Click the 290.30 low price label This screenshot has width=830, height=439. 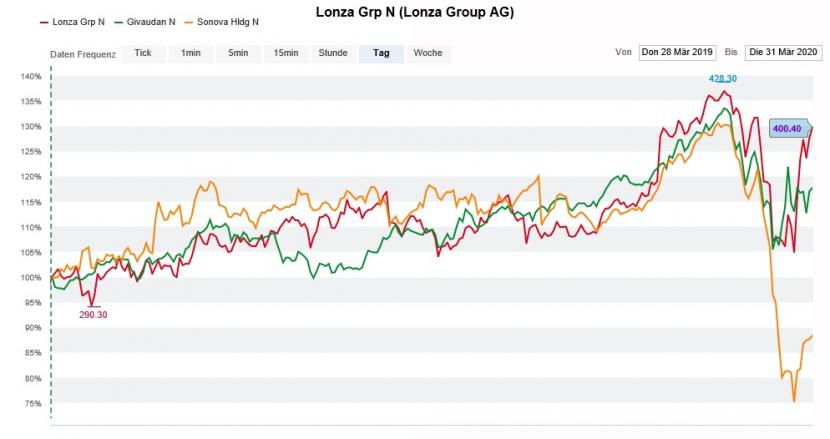[x=93, y=315]
